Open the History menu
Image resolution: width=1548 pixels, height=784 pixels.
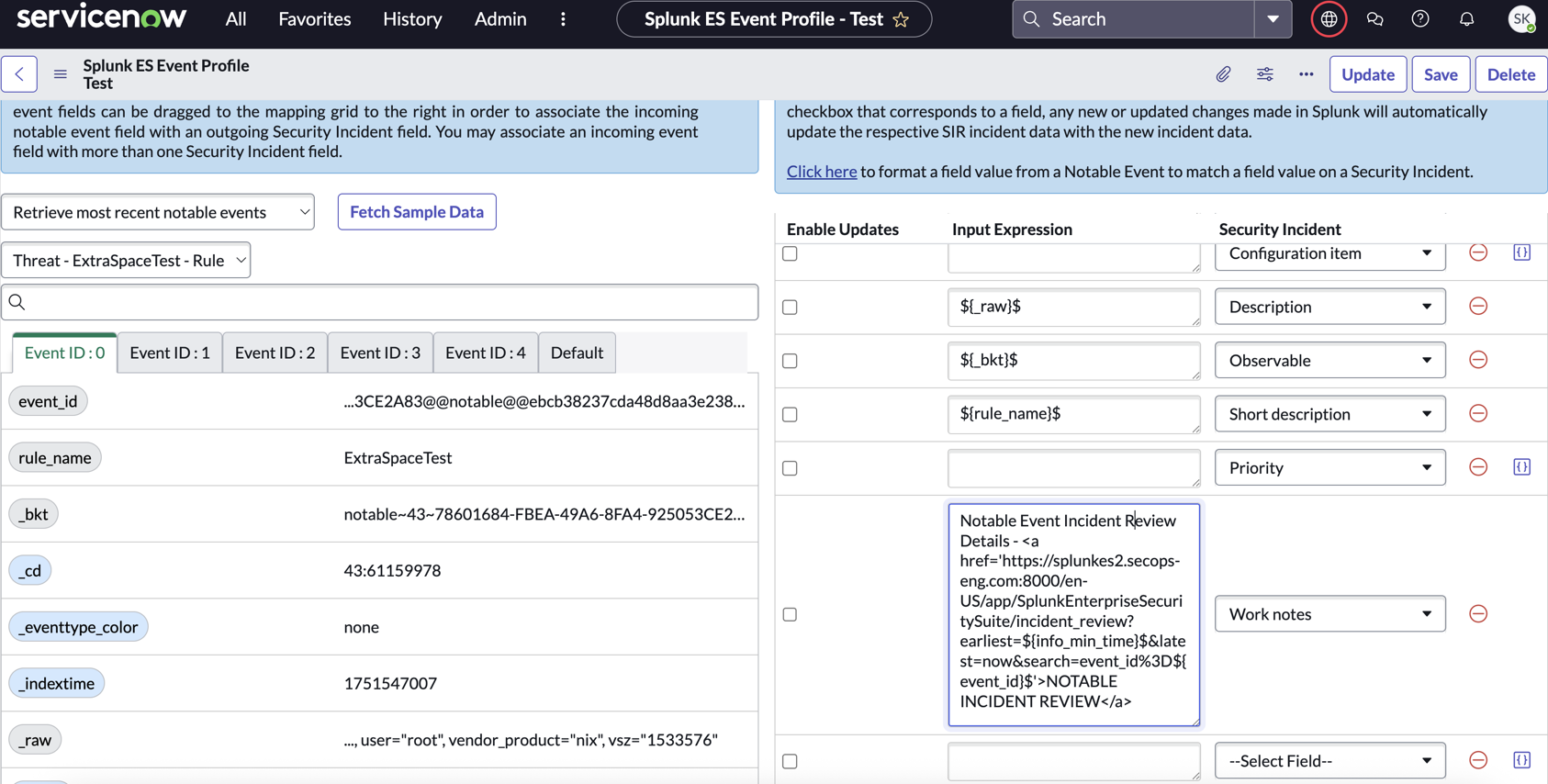click(412, 19)
